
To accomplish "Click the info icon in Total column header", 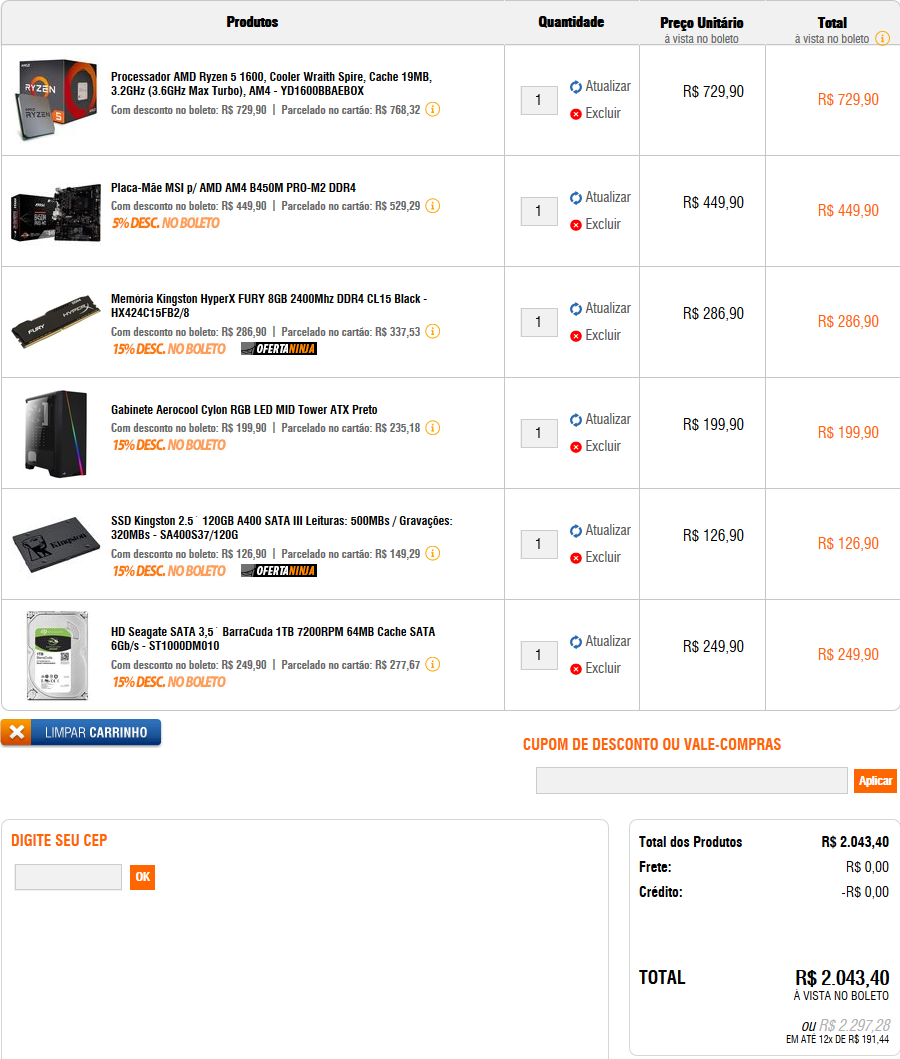I will (x=882, y=38).
